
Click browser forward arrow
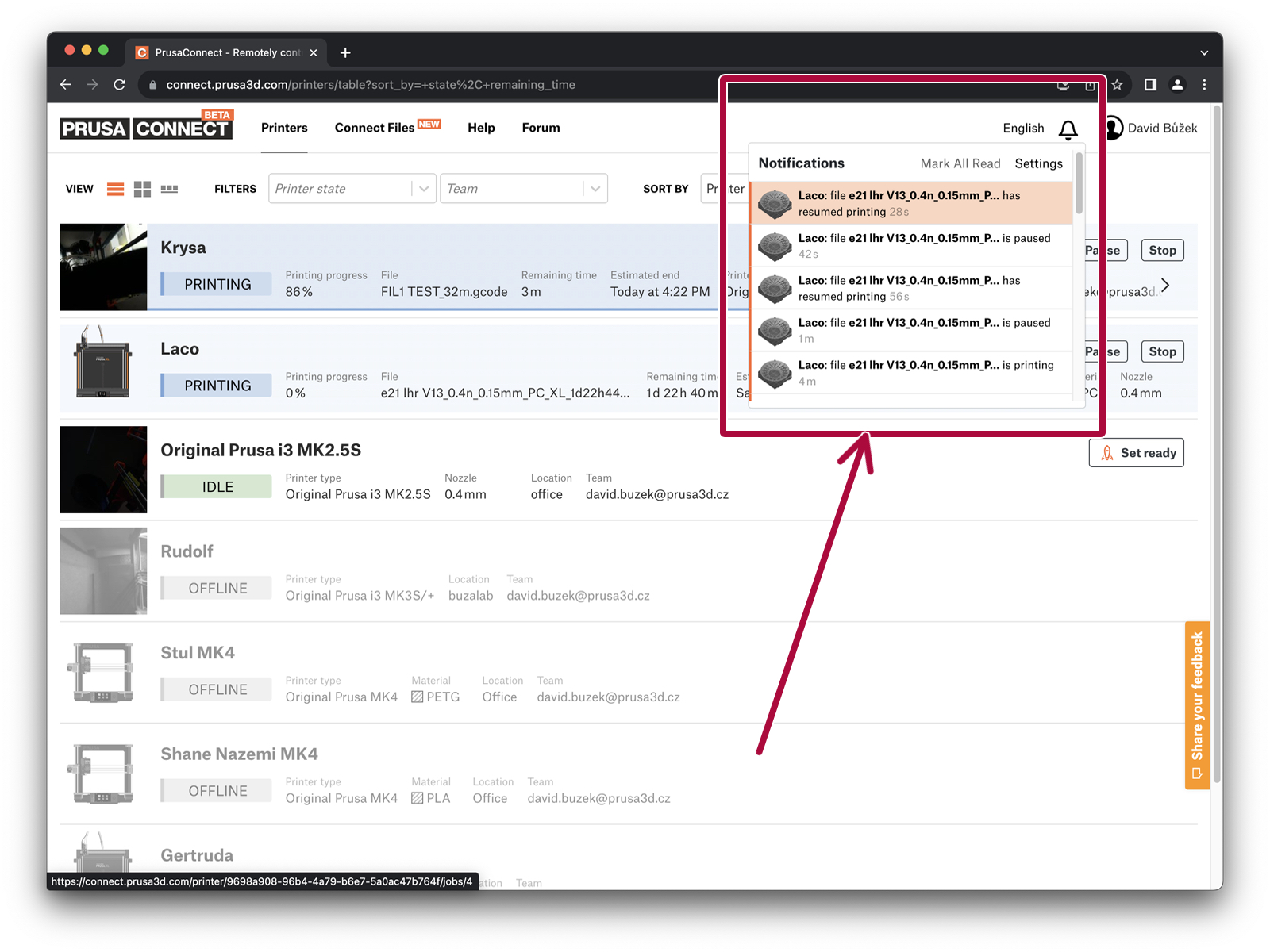[93, 85]
